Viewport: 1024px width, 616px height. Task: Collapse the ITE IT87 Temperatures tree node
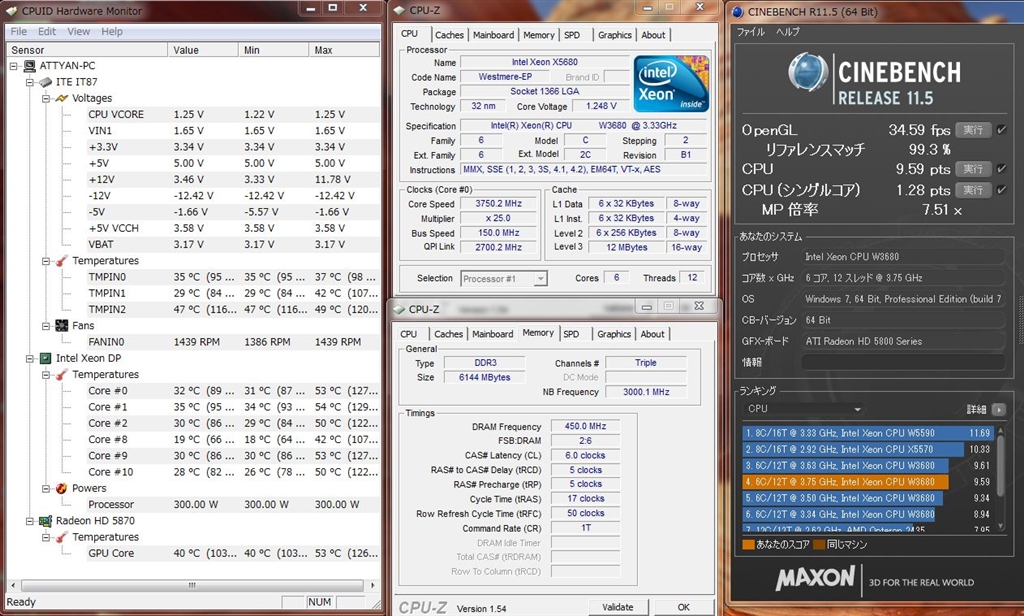point(46,261)
